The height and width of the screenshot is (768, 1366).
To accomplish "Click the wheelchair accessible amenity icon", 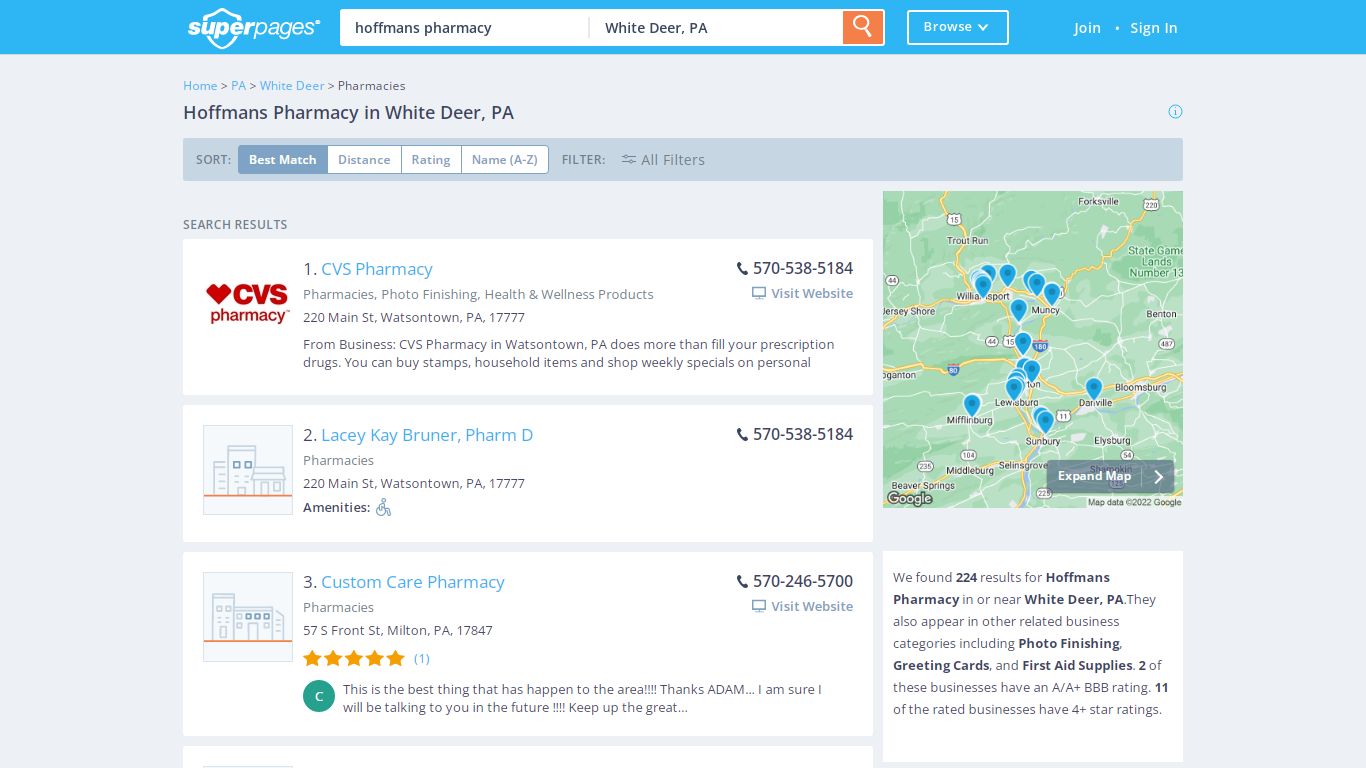I will point(383,508).
